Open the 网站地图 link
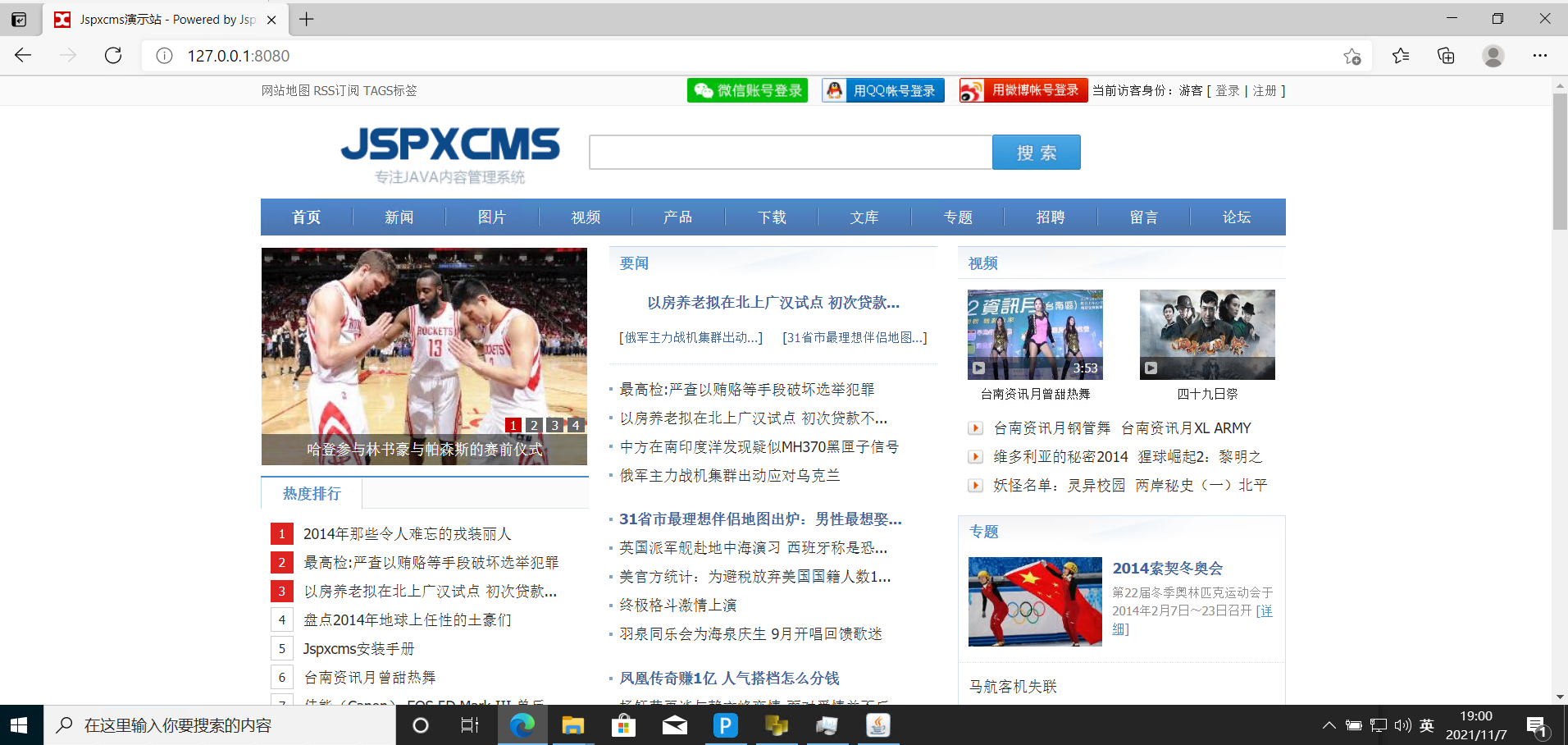1568x745 pixels. (x=285, y=90)
